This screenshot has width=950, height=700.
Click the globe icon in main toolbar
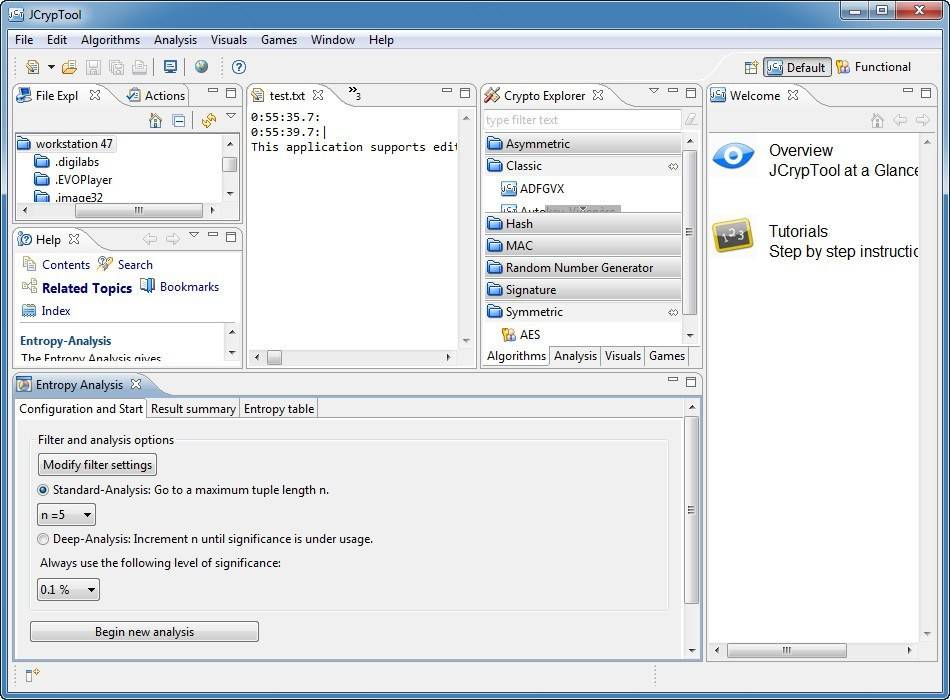201,67
